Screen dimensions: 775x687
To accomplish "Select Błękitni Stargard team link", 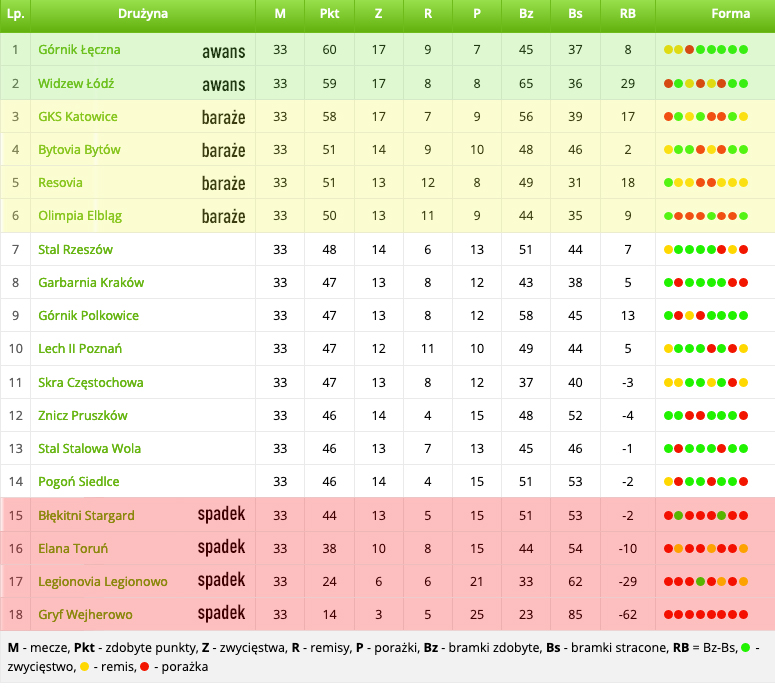I will 86,516.
